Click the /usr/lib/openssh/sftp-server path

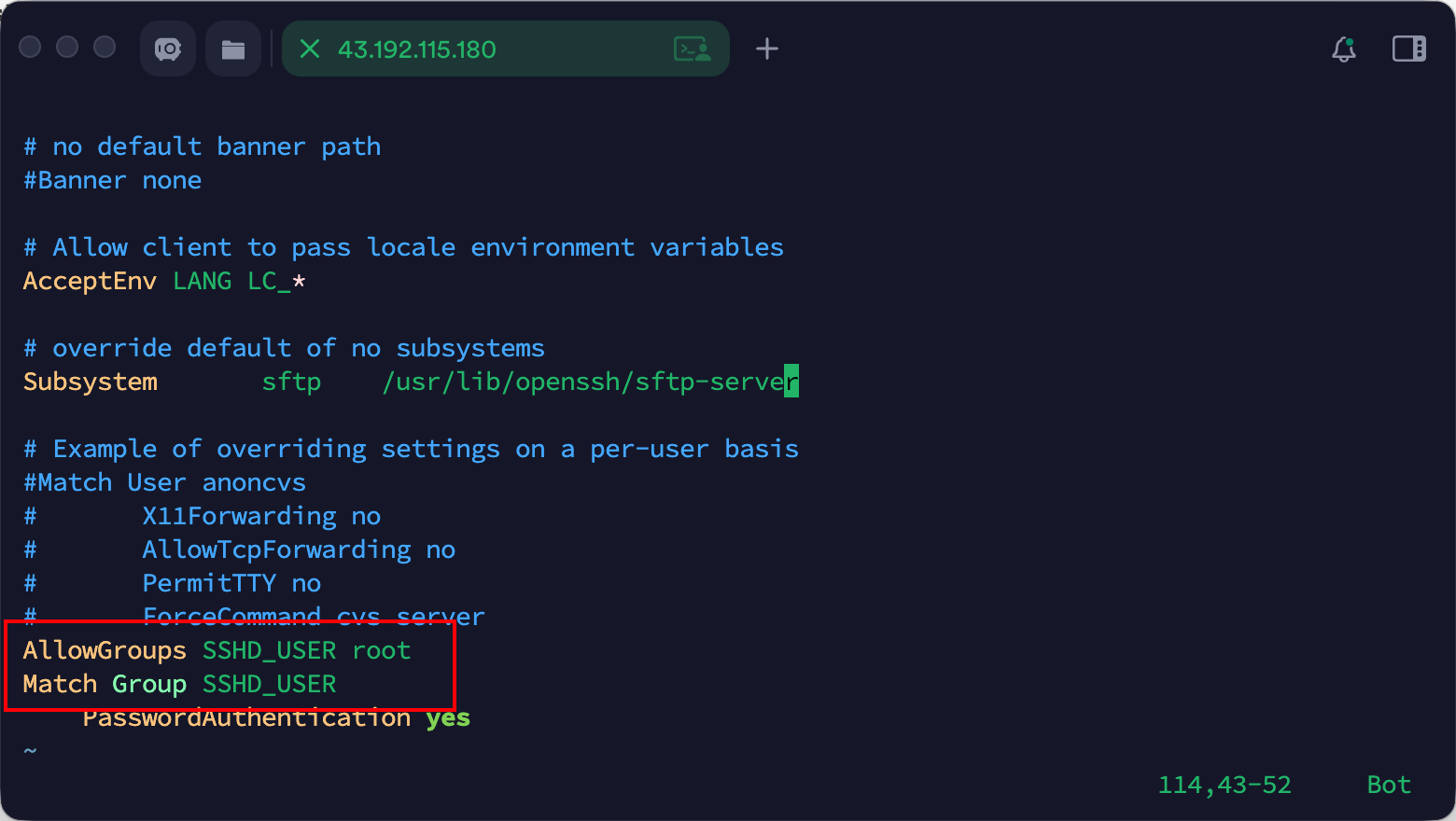pos(590,383)
